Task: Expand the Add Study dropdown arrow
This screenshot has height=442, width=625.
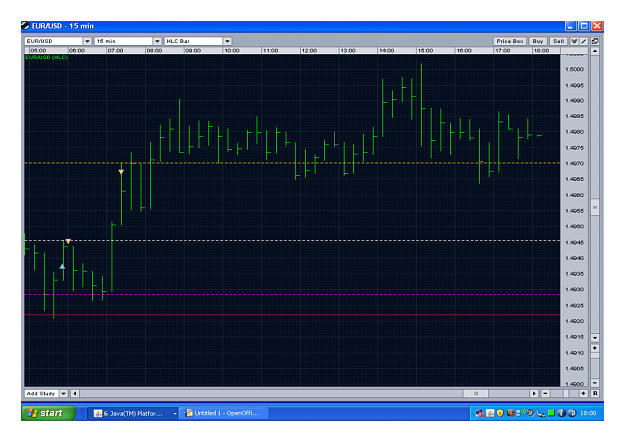Action: (x=63, y=393)
